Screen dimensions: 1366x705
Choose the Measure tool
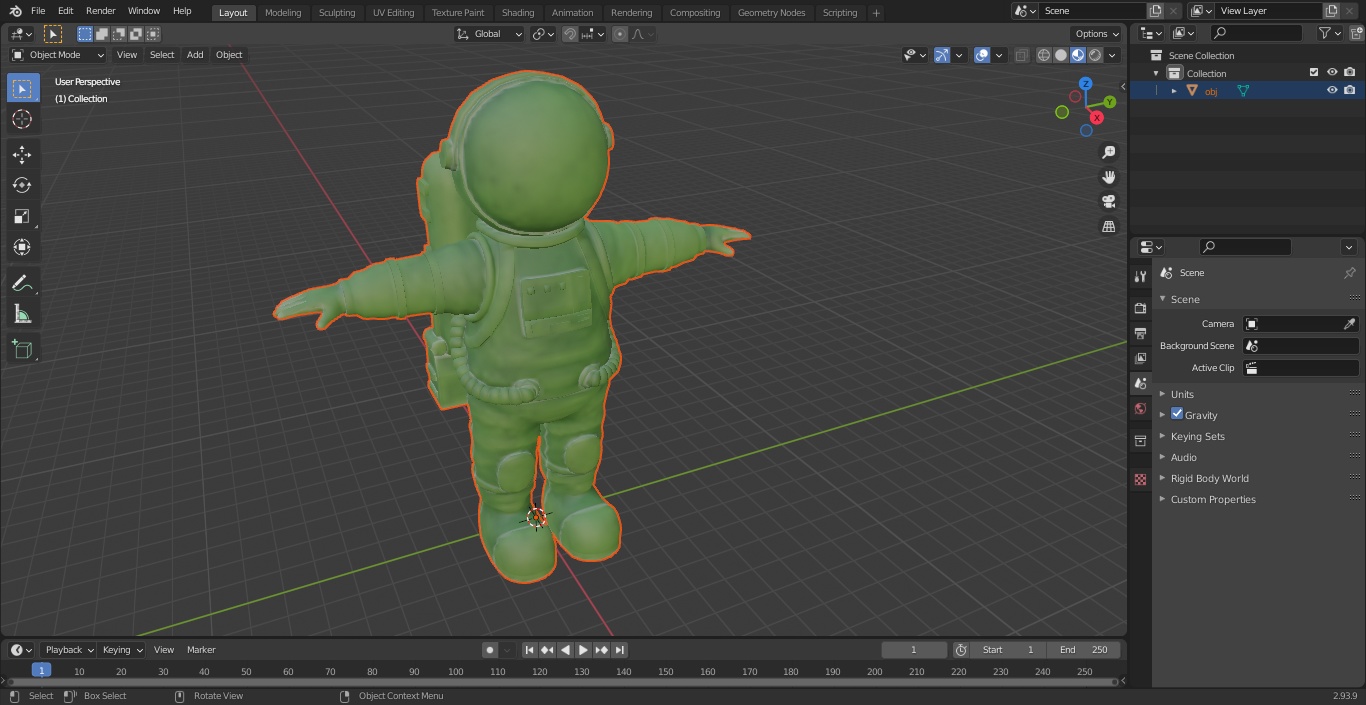click(x=22, y=315)
